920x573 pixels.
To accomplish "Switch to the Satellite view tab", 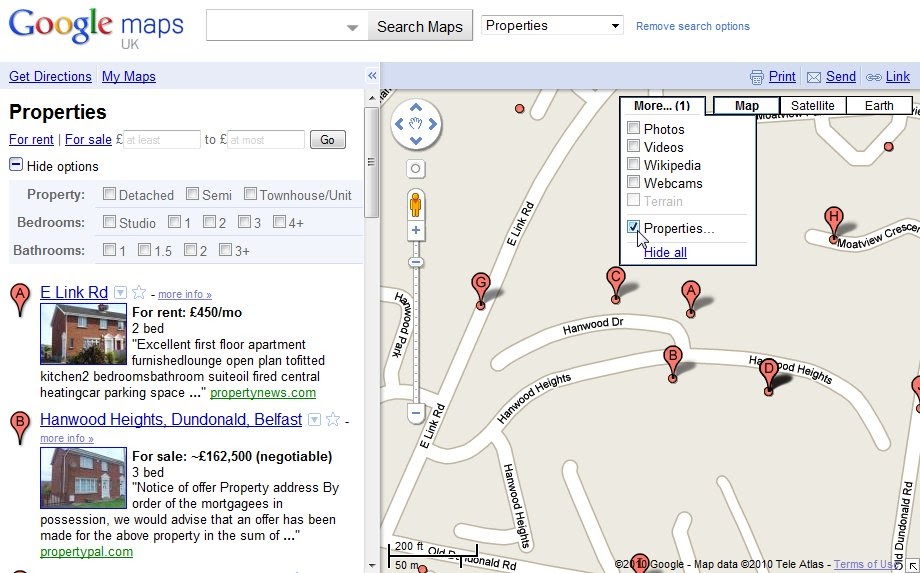I will (813, 106).
